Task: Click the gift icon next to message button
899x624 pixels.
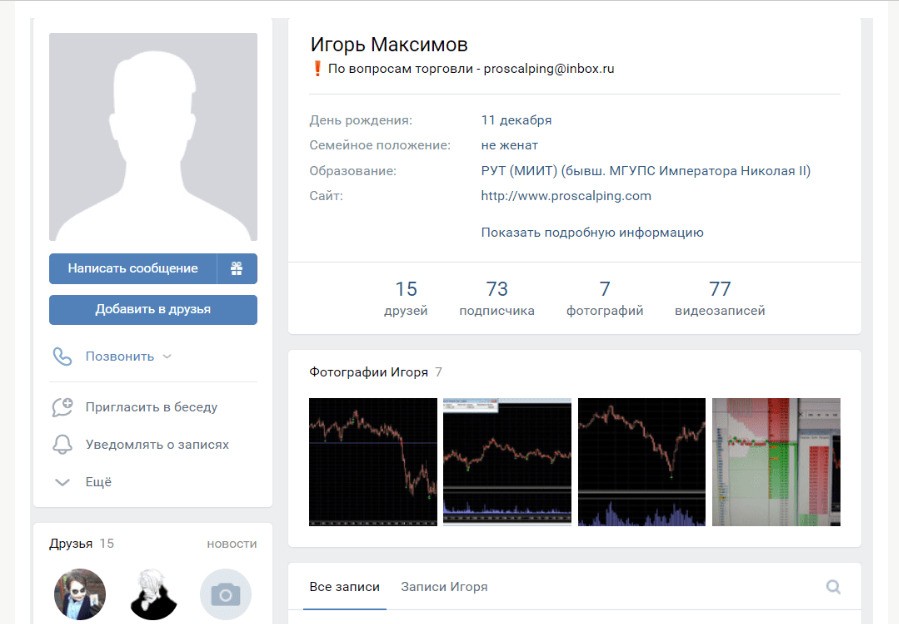Action: click(237, 268)
